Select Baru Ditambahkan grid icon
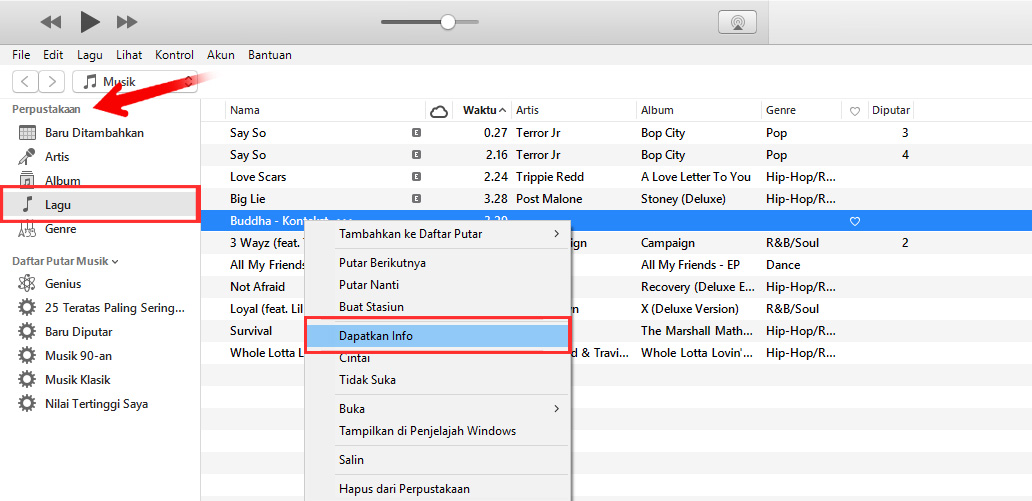The image size is (1032, 501). point(27,132)
